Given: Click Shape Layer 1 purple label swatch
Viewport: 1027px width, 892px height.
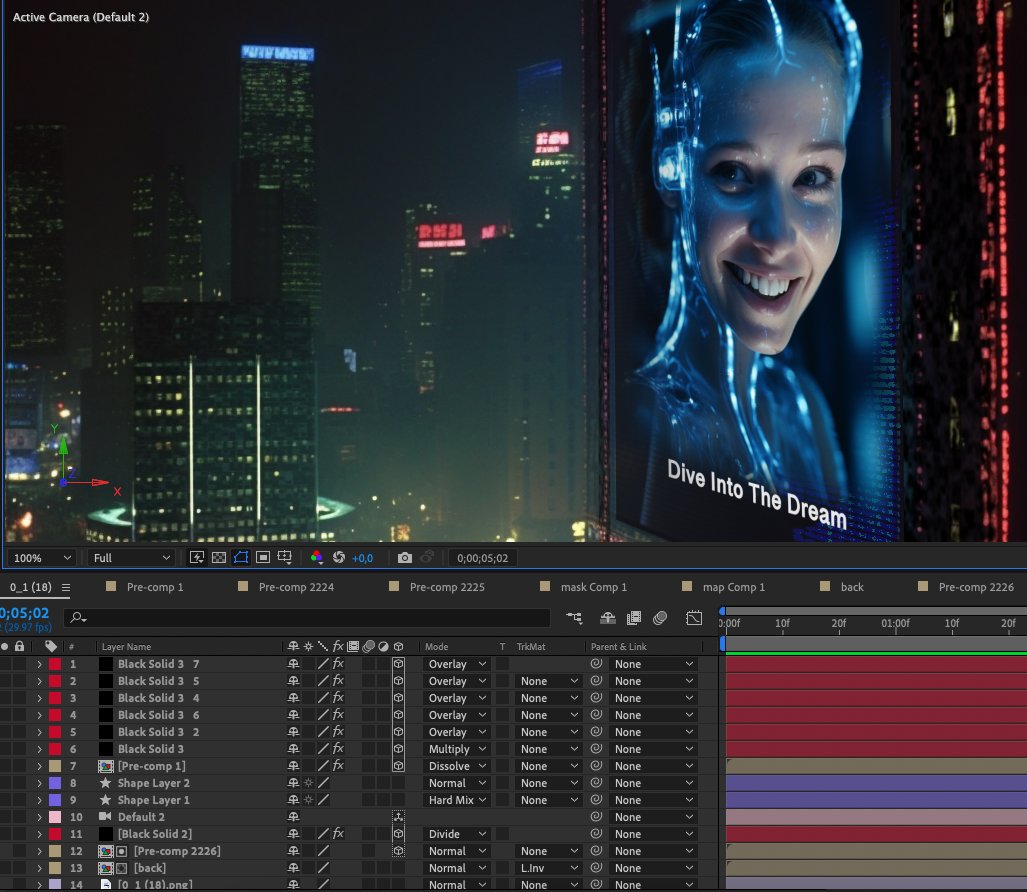Looking at the screenshot, I should 55,800.
